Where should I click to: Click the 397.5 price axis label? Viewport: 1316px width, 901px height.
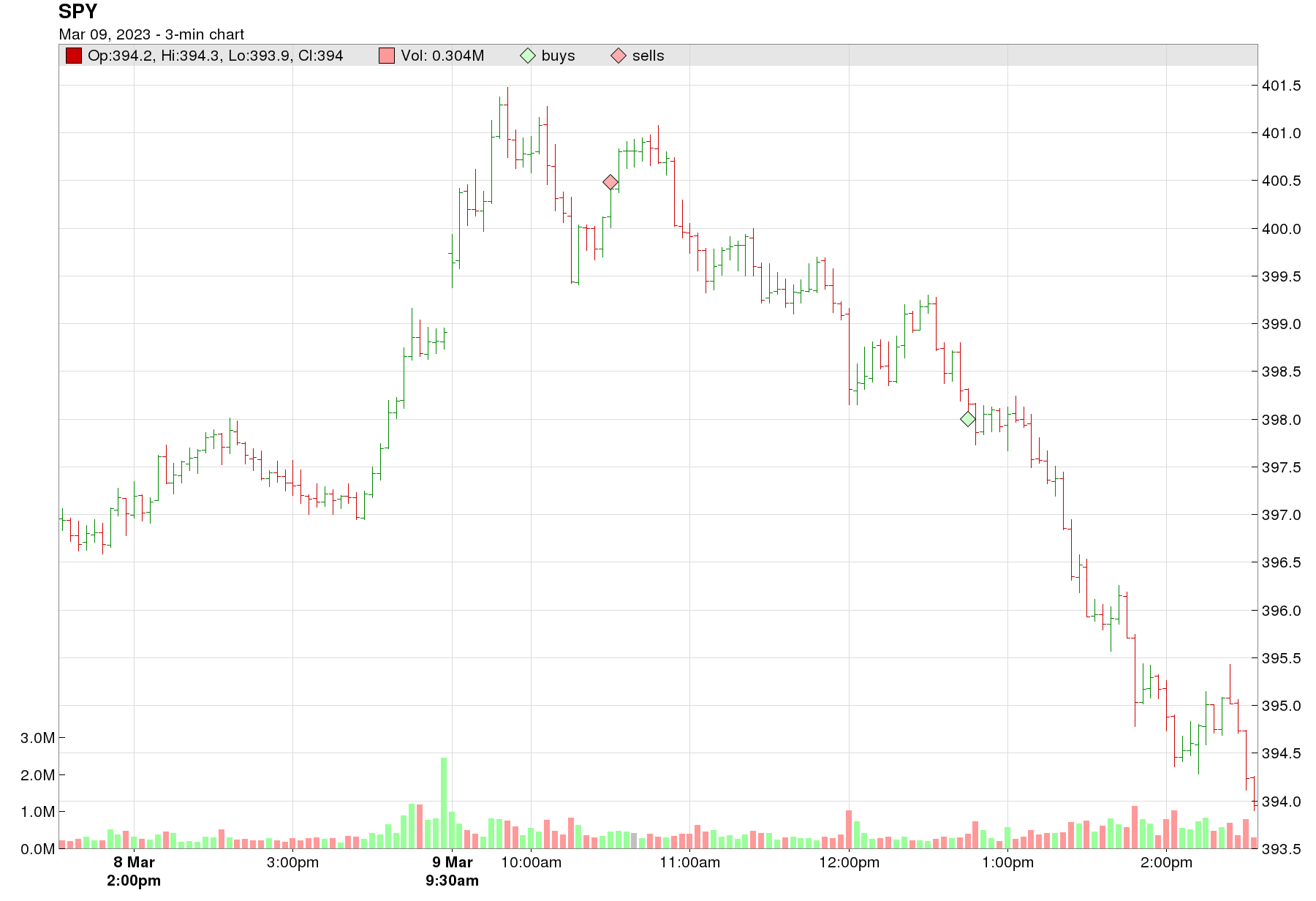click(1282, 467)
